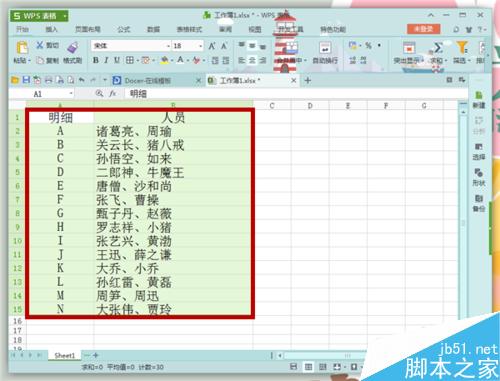Click the borders grid icon
This screenshot has height=381, width=500.
pyautogui.click(x=130, y=60)
